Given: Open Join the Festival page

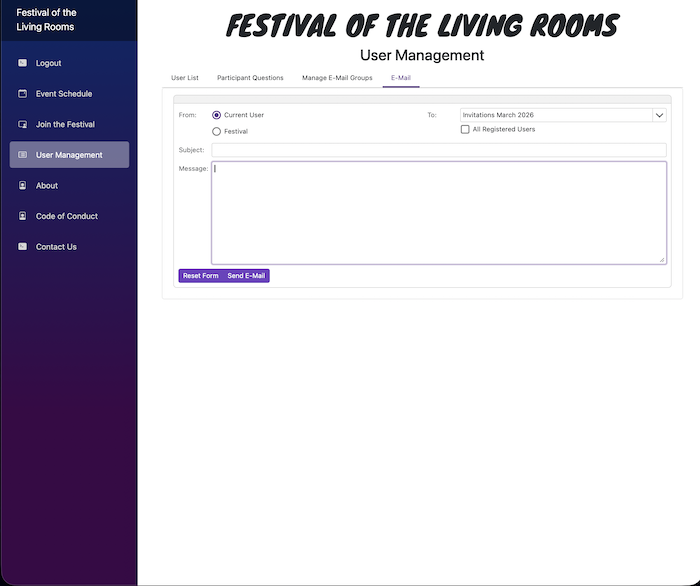Looking at the screenshot, I should [x=69, y=124].
